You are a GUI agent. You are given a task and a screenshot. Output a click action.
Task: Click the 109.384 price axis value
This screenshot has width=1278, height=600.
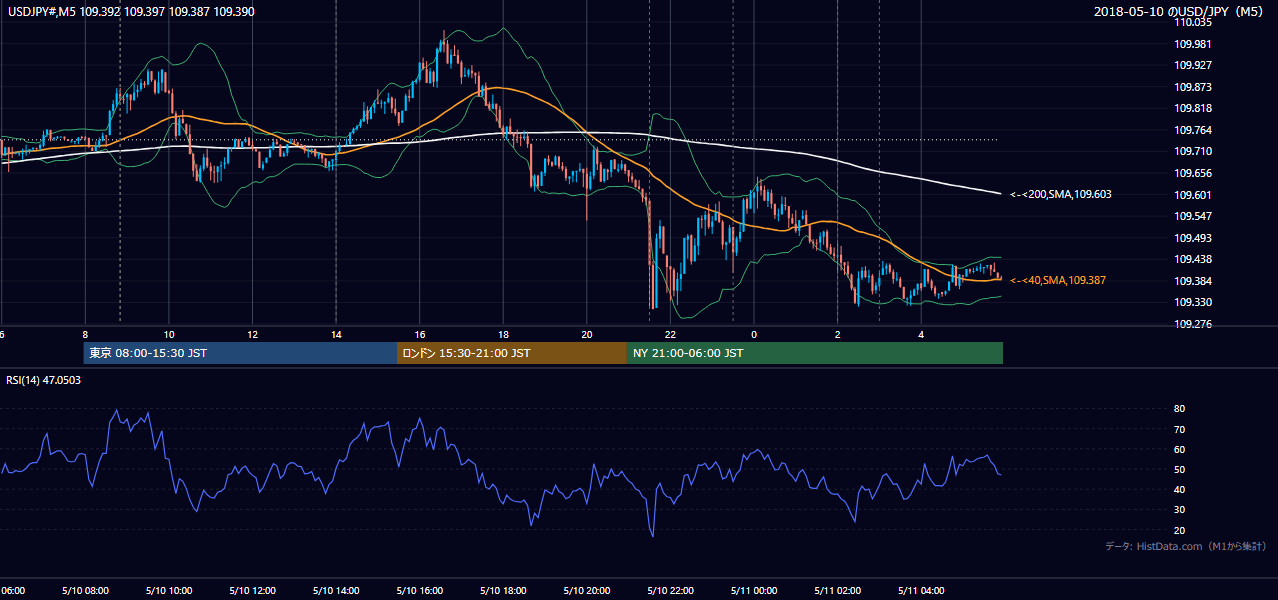click(1194, 281)
